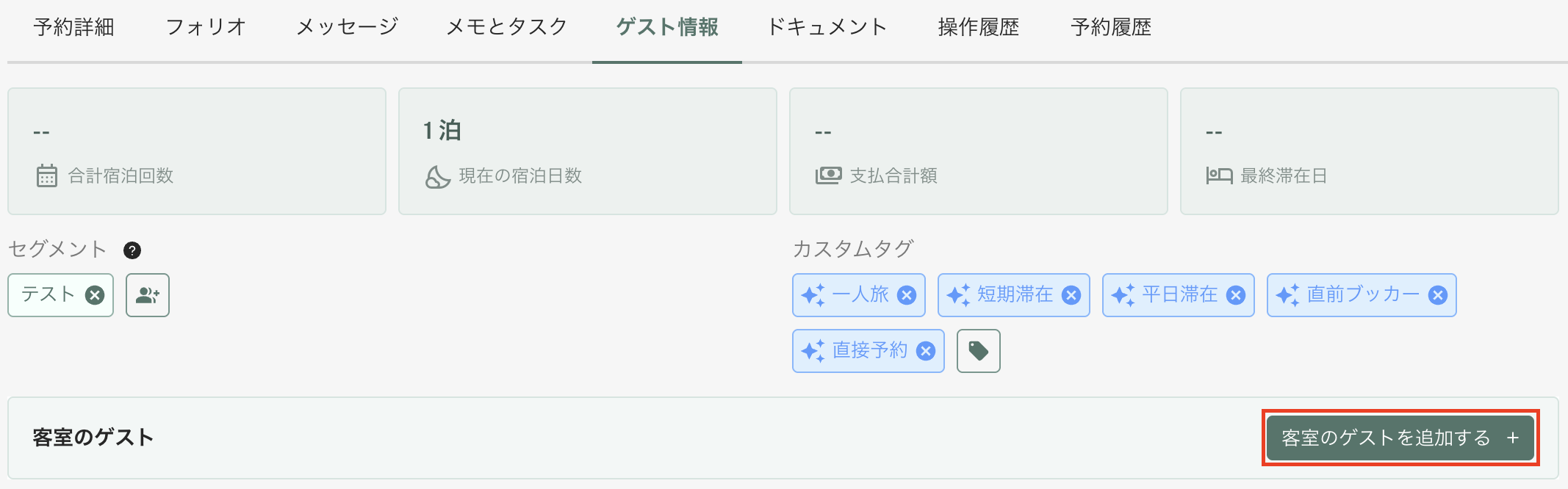Switch to the 予約詳細 tab
Viewport: 1568px width, 489px height.
(x=73, y=27)
